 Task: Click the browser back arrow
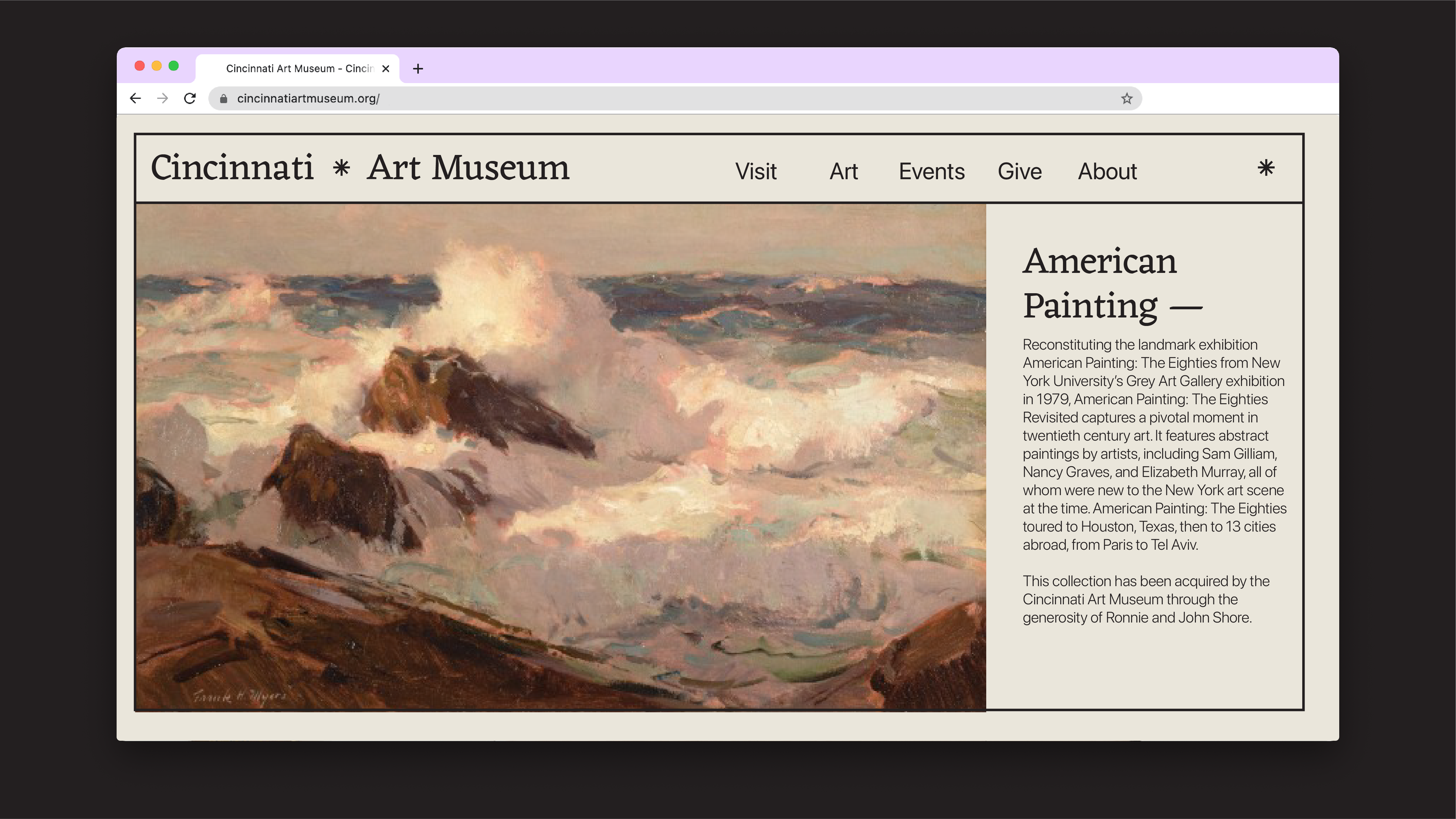click(135, 98)
